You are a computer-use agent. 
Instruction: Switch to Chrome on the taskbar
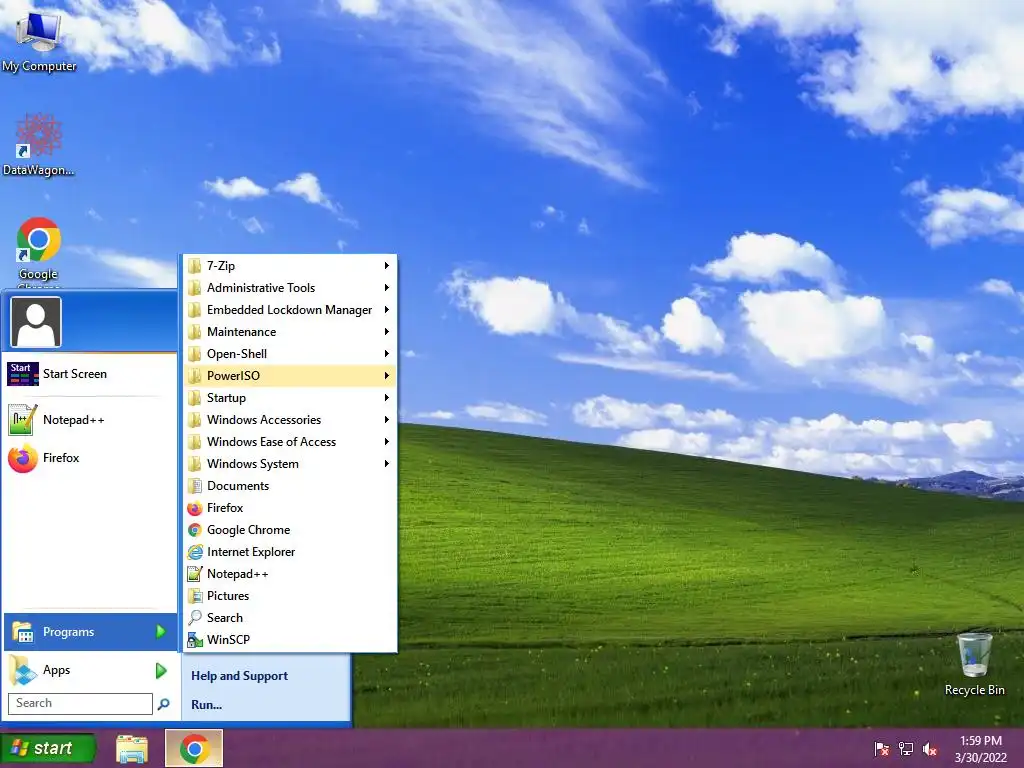[x=194, y=748]
